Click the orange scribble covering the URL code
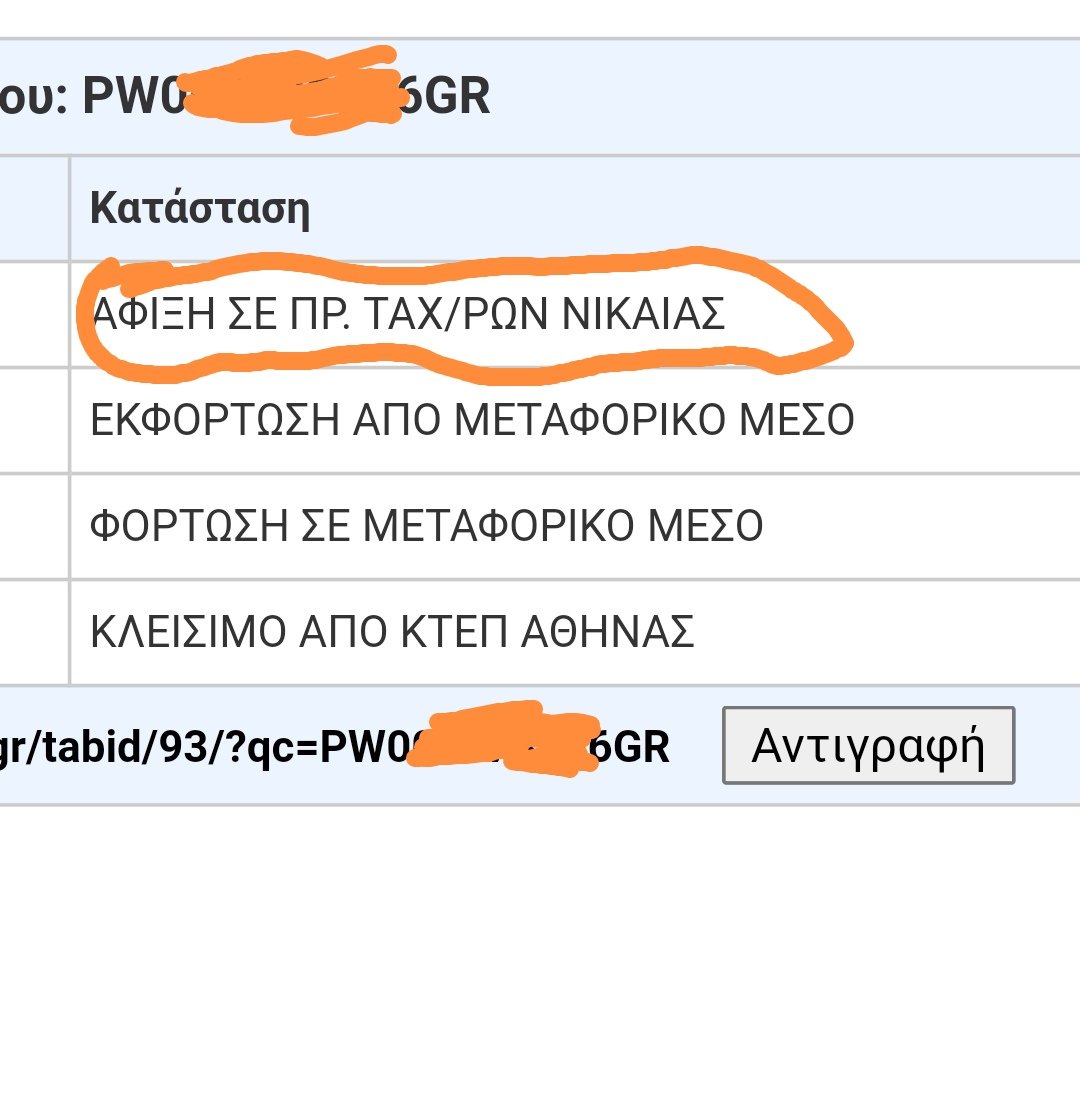The image size is (1080, 1096). [x=503, y=739]
